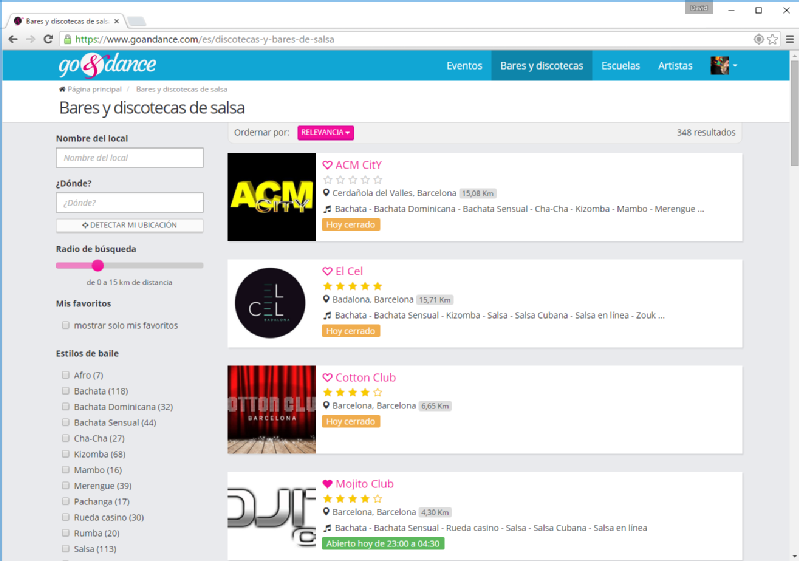Image resolution: width=799 pixels, height=561 pixels.
Task: Open the Cotton Club venue link
Action: tap(365, 378)
